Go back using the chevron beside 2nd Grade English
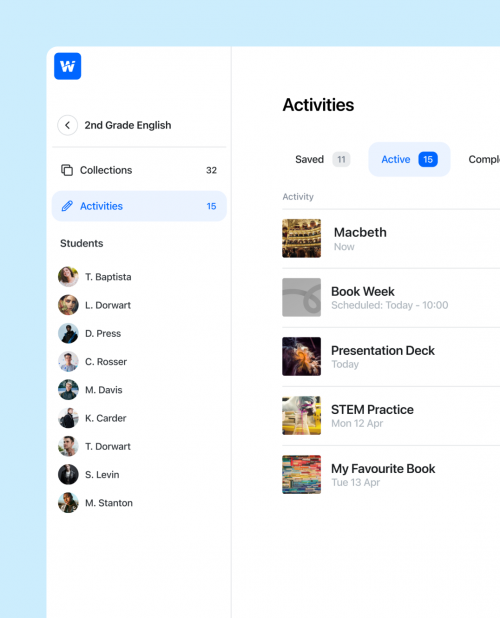The width and height of the screenshot is (500, 618). pyautogui.click(x=67, y=125)
